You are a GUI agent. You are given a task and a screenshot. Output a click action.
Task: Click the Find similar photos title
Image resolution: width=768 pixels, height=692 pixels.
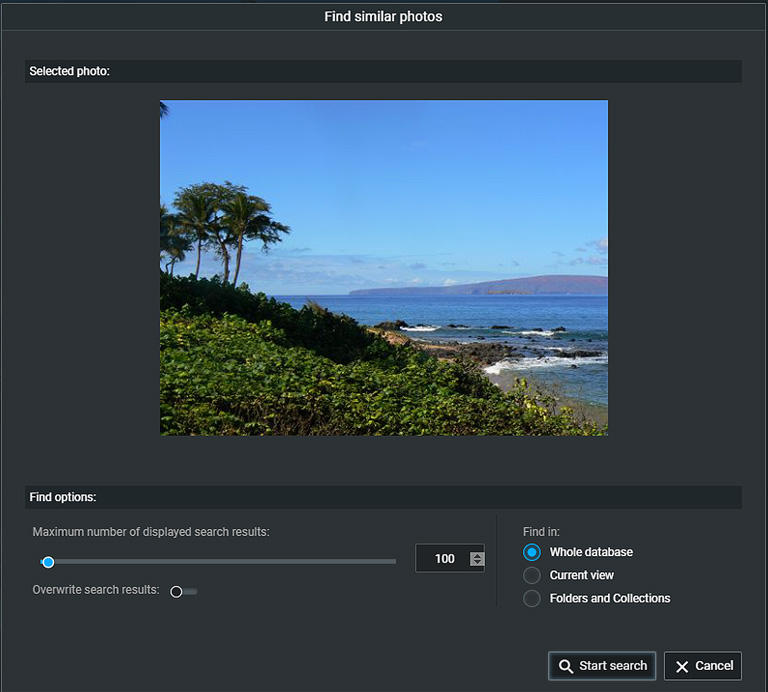[x=383, y=17]
